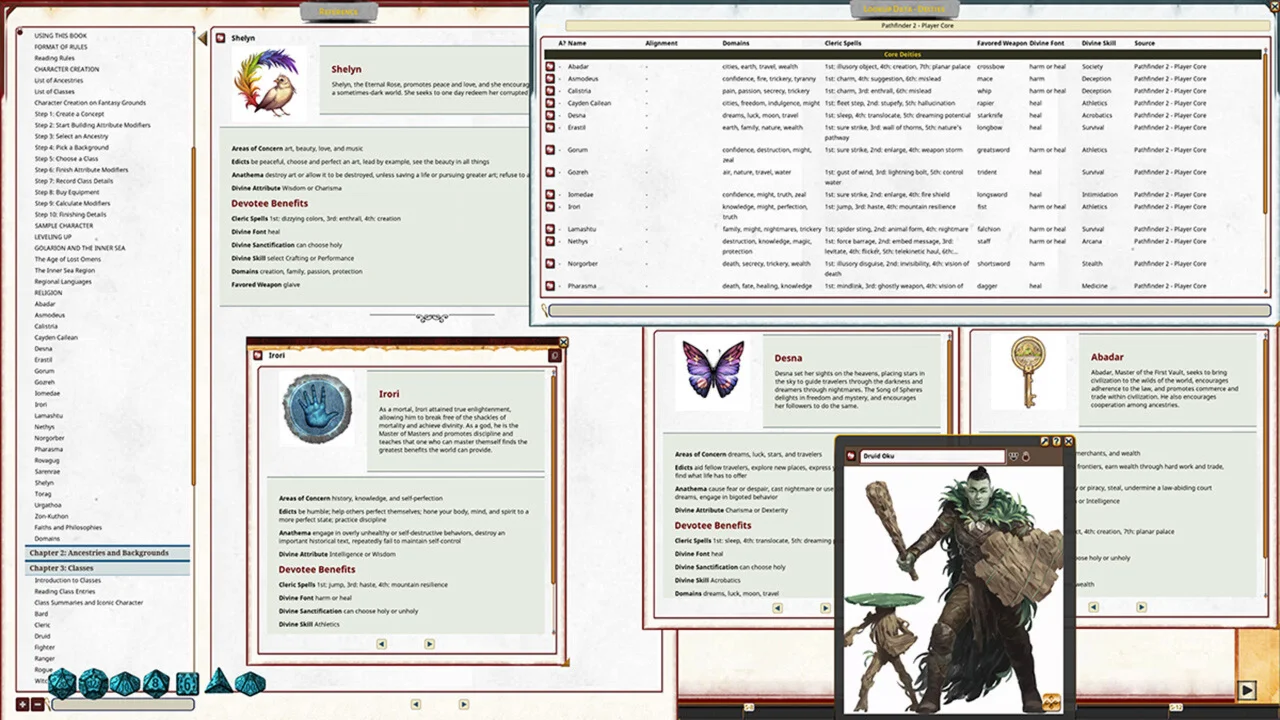Open the Druid class entry in the sidebar

(42, 636)
